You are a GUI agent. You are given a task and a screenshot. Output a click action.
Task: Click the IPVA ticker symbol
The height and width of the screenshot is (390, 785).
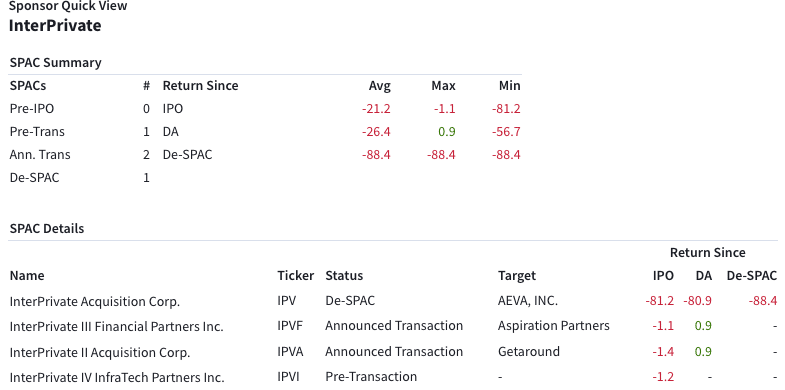[x=290, y=351]
